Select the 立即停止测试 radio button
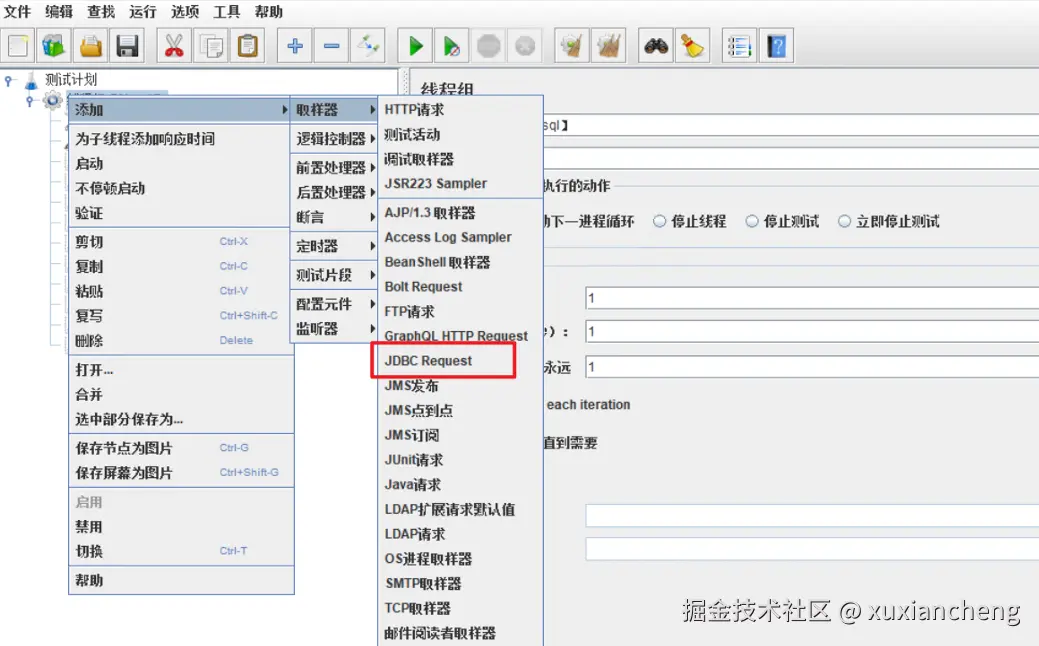 pyautogui.click(x=844, y=221)
